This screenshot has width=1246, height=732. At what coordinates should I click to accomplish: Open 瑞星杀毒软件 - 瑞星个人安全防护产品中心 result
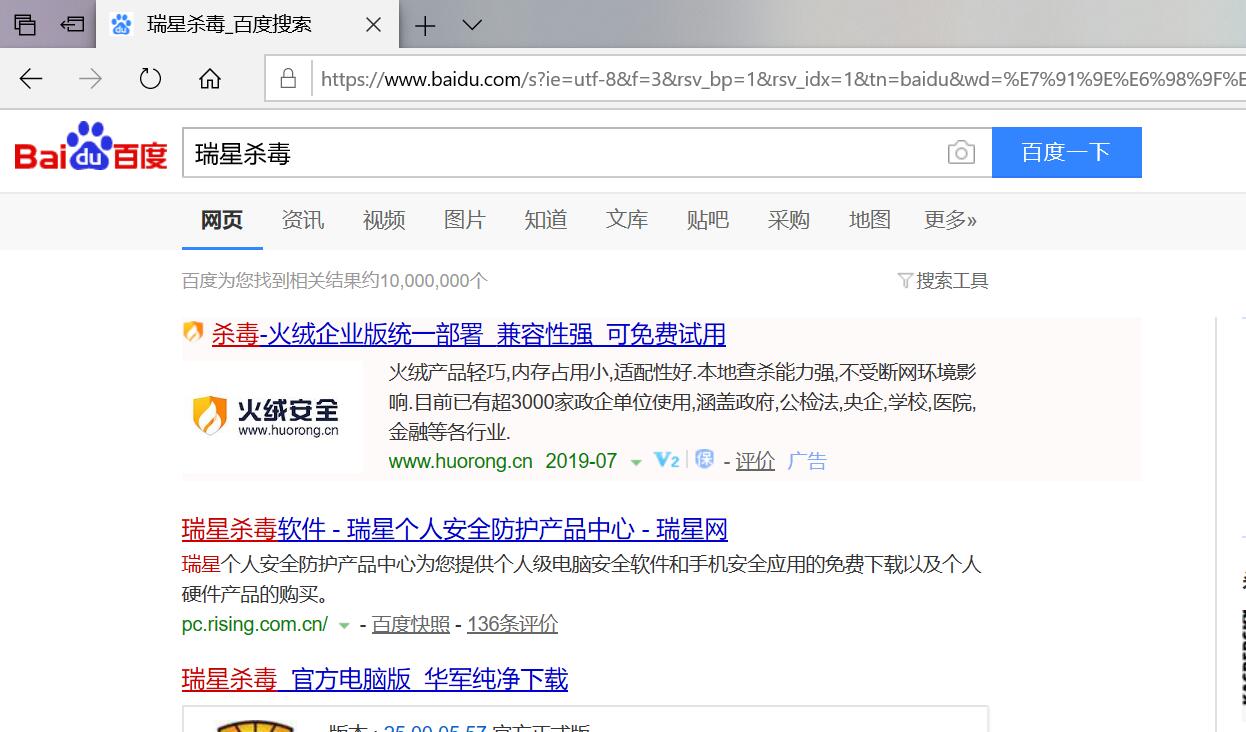[x=455, y=529]
